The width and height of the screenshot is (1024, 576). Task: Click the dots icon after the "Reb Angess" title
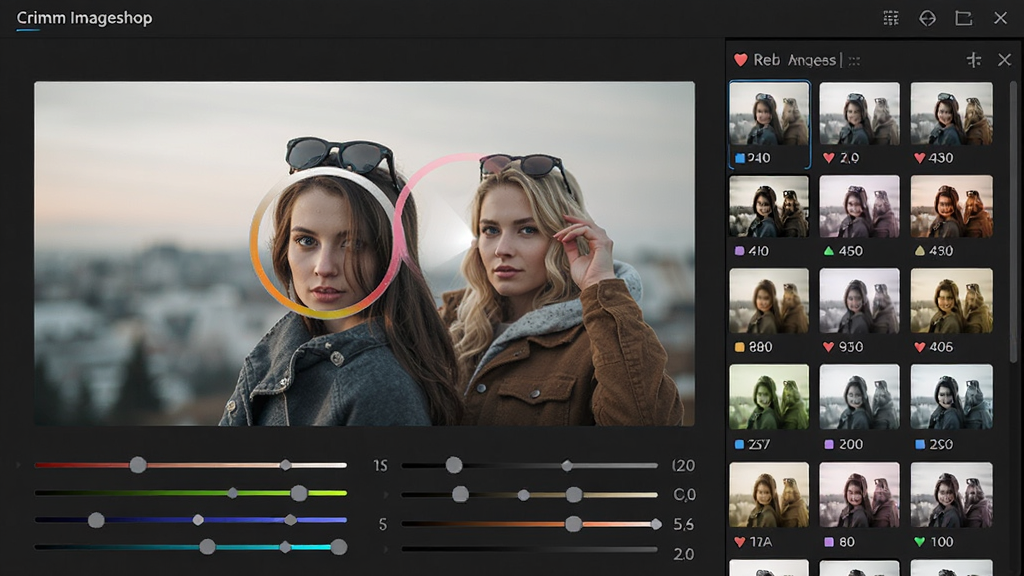(x=854, y=61)
